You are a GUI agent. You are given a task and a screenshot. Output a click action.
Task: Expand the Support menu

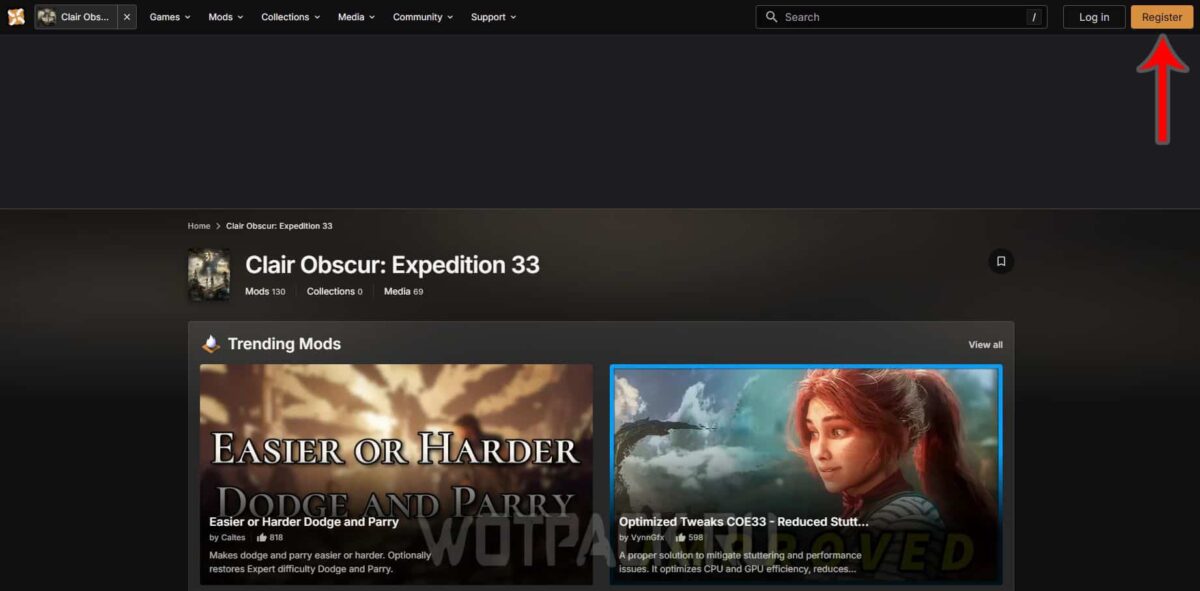click(x=494, y=17)
